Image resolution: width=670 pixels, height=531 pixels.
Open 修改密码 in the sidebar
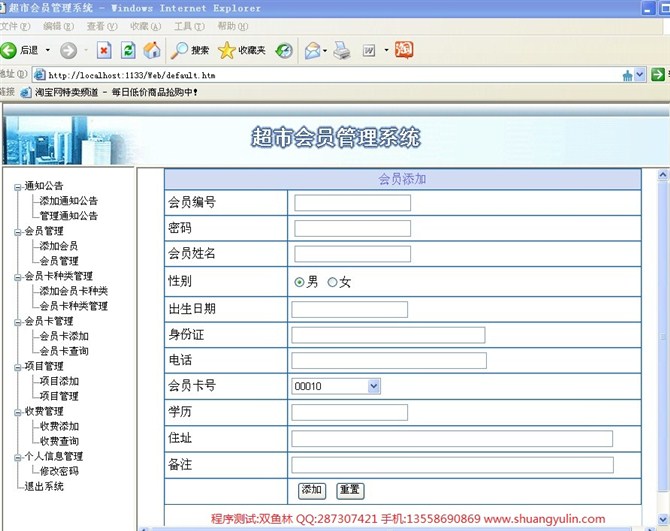click(59, 471)
